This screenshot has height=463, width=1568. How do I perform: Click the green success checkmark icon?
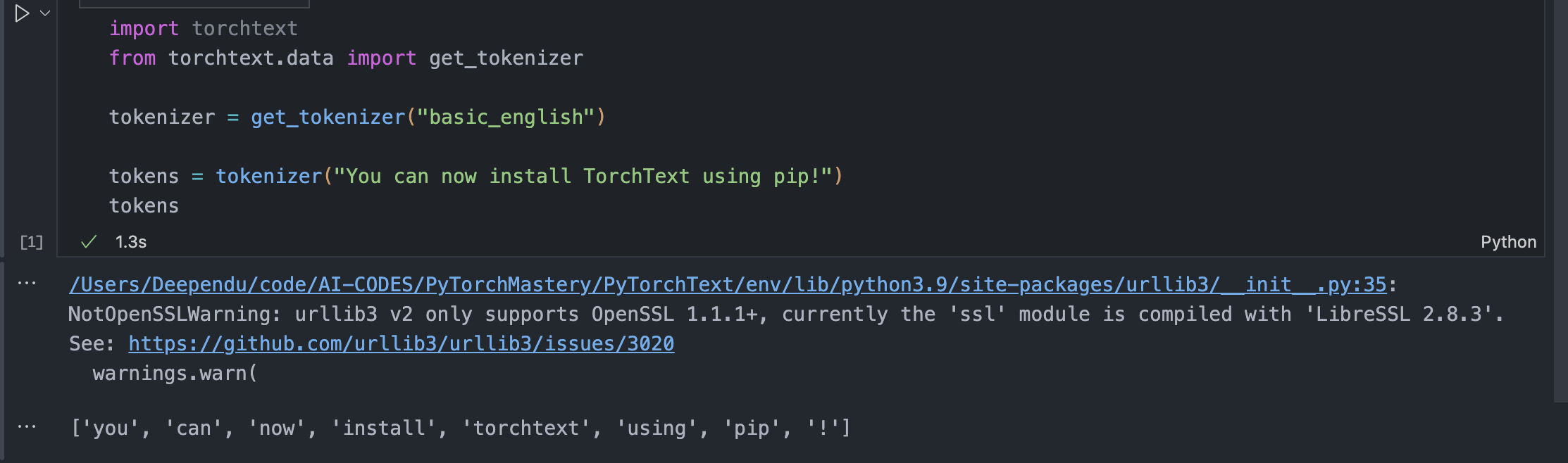pyautogui.click(x=89, y=242)
